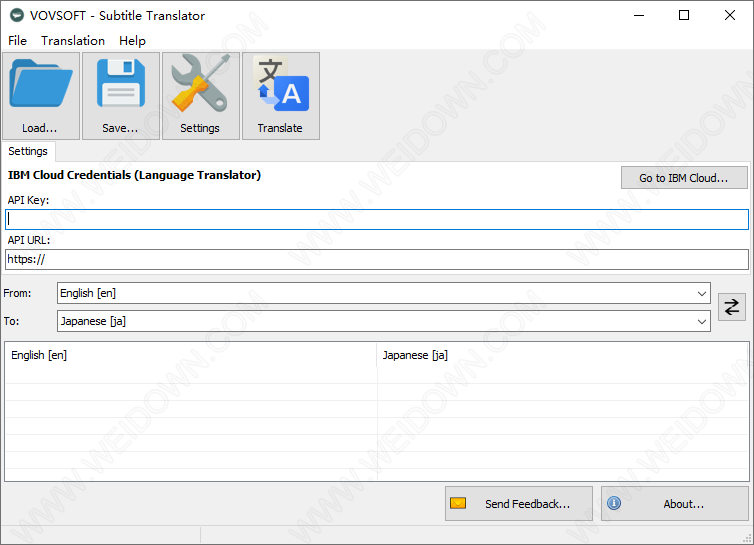Click in the API Key field

[x=377, y=219]
